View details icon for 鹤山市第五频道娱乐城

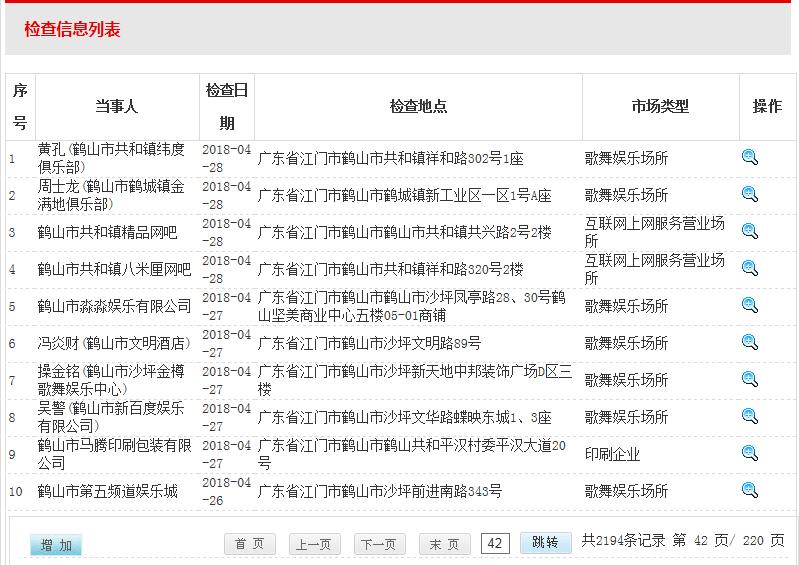coord(749,490)
